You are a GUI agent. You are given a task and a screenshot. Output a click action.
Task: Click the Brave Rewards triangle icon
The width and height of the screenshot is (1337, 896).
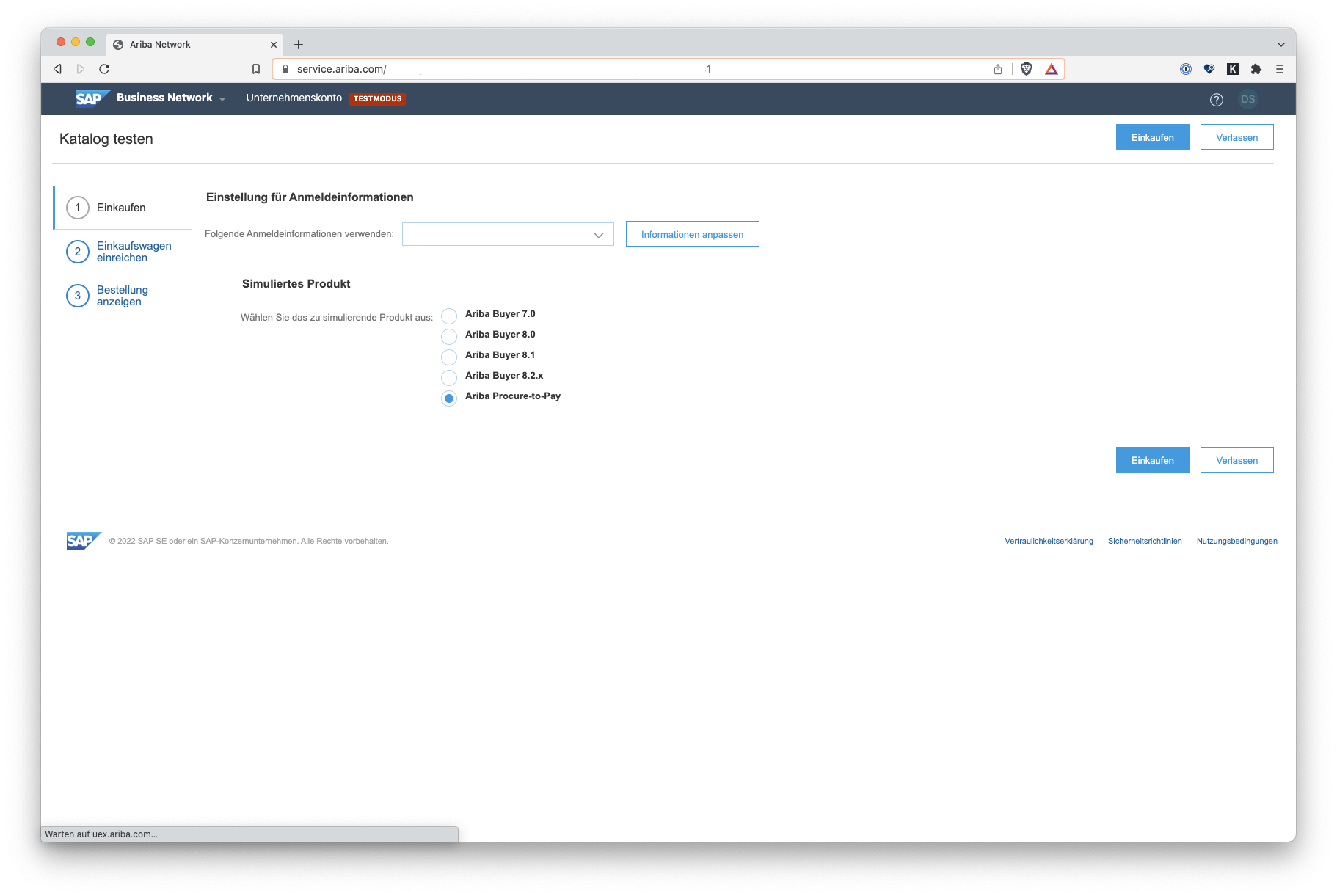click(x=1052, y=69)
